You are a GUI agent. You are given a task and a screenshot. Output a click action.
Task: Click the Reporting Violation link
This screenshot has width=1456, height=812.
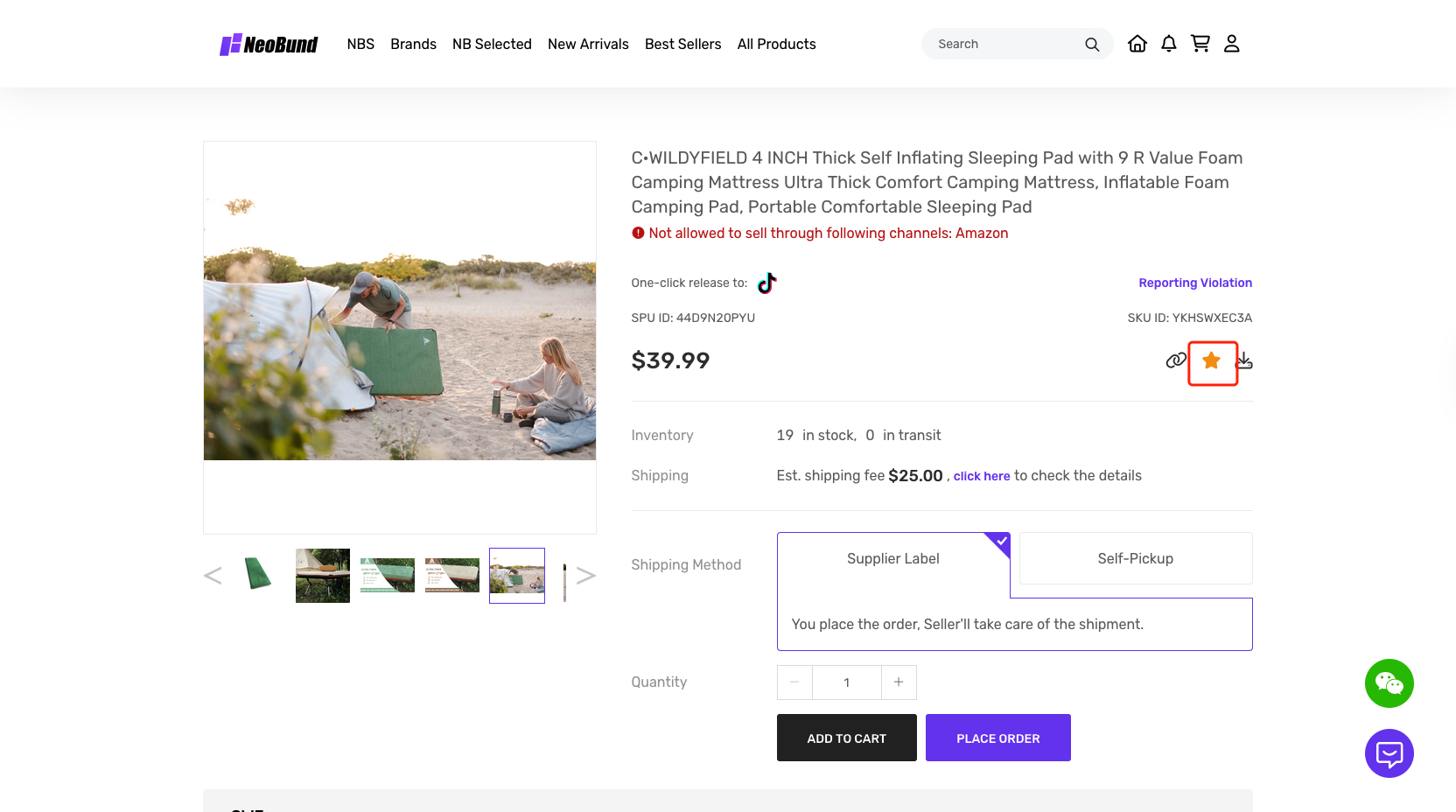click(x=1194, y=283)
